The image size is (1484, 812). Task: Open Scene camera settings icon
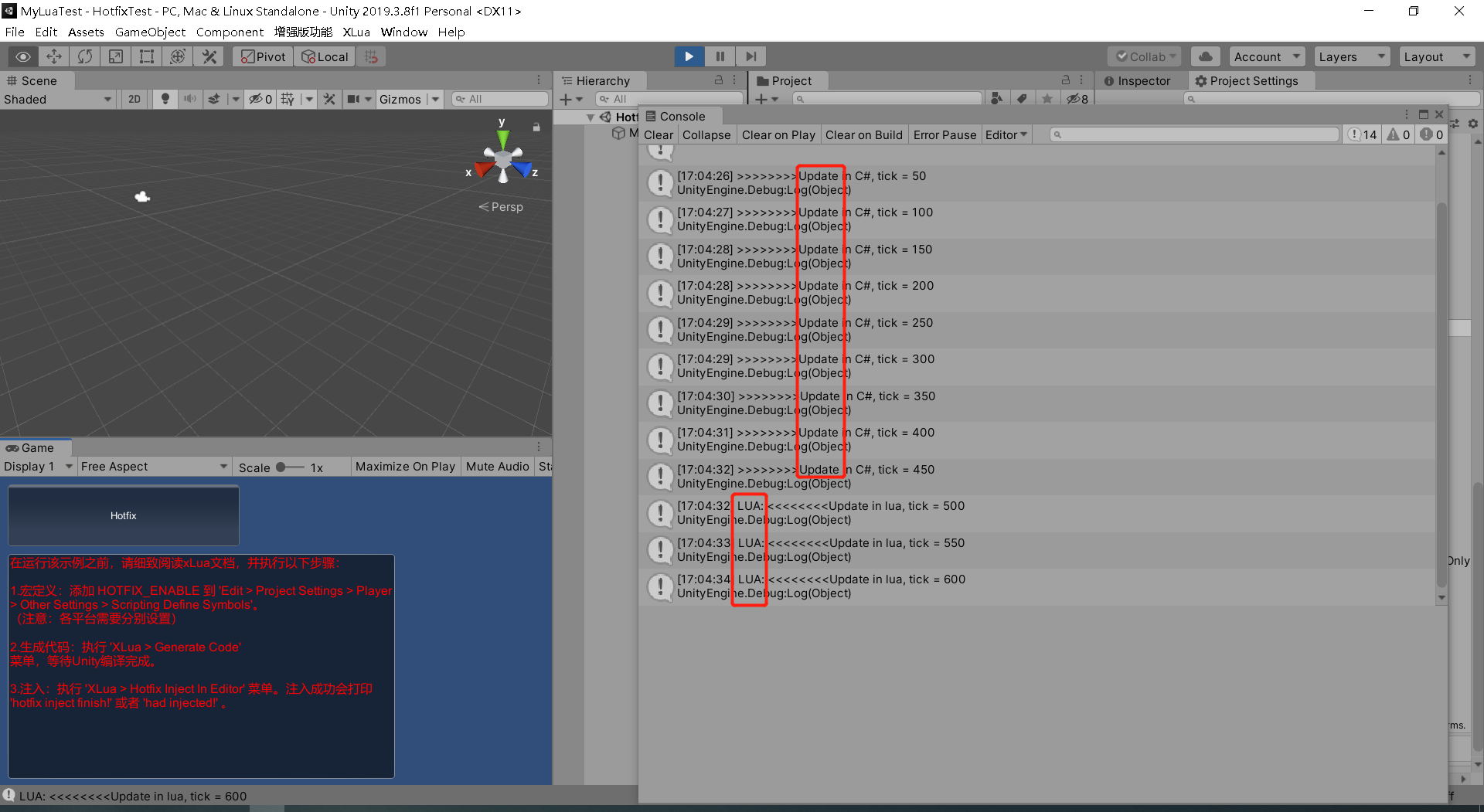[354, 99]
